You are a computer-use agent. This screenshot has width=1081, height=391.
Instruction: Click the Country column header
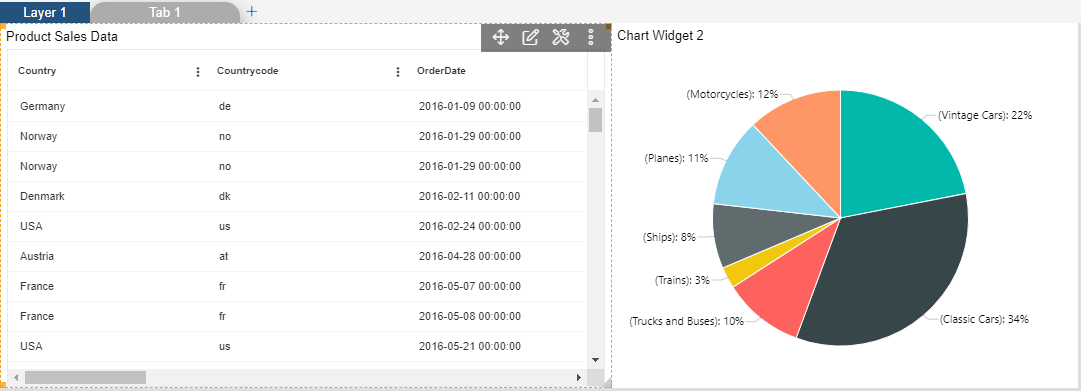37,71
